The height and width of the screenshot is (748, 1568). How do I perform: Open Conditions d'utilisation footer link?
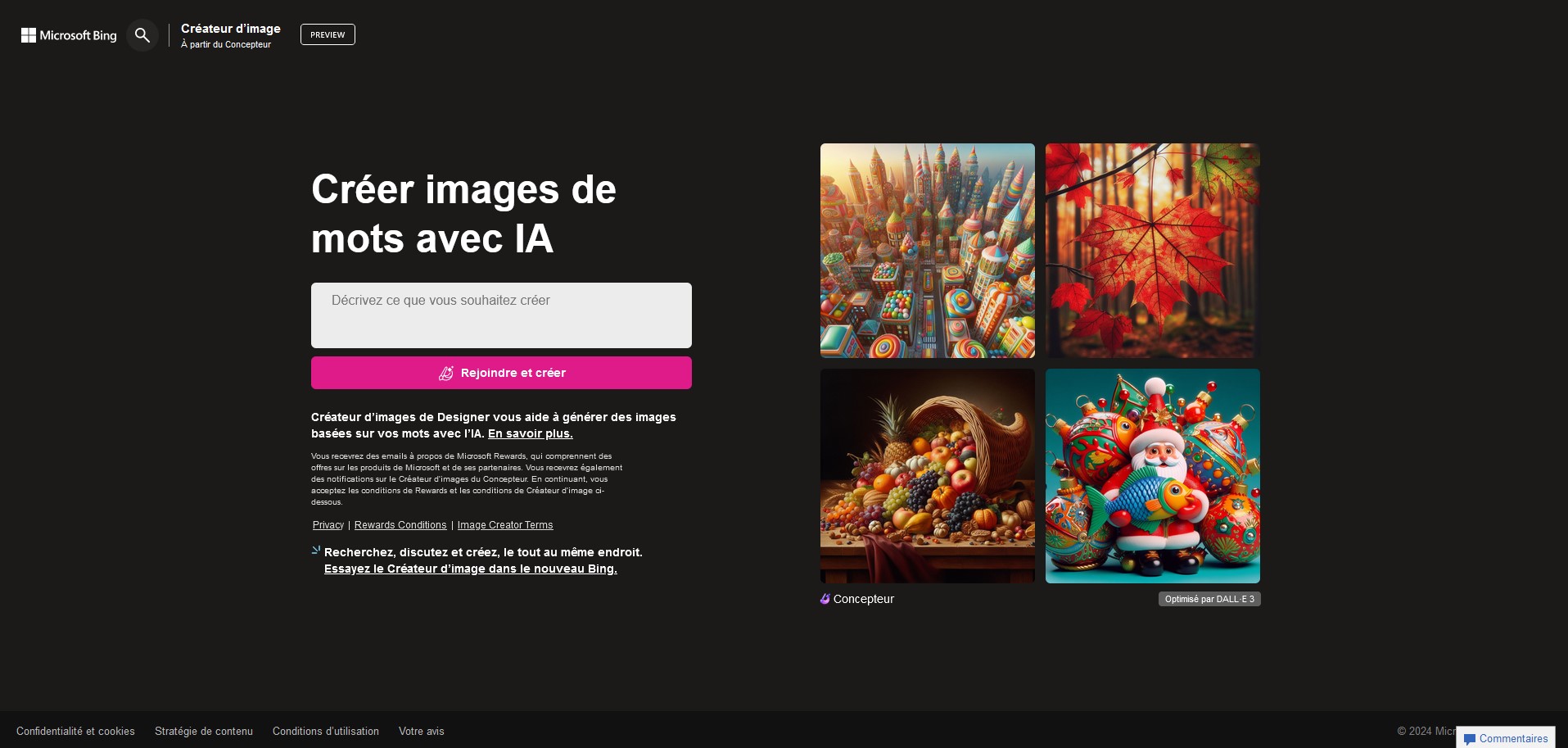pos(326,731)
